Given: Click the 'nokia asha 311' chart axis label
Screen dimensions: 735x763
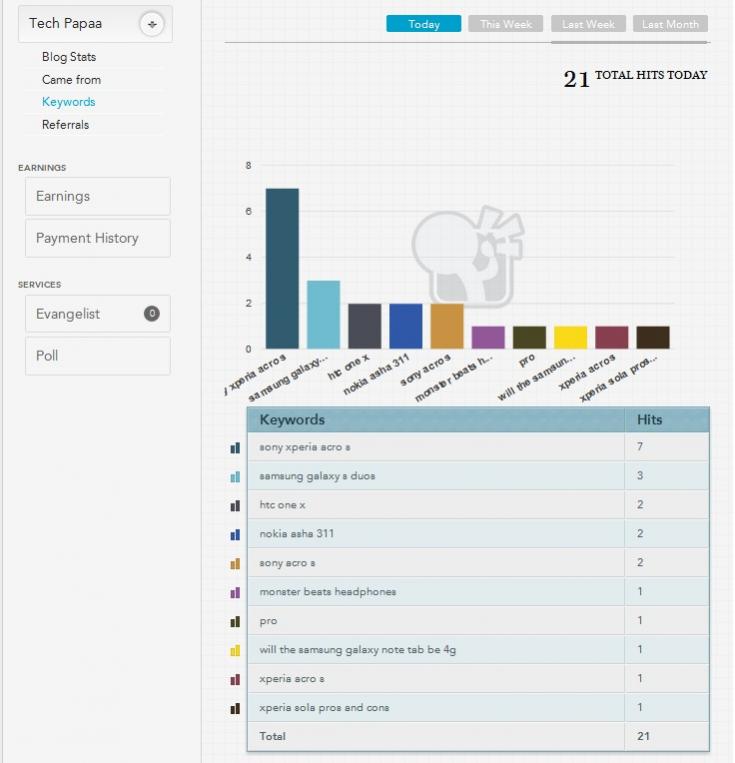Looking at the screenshot, I should [376, 374].
